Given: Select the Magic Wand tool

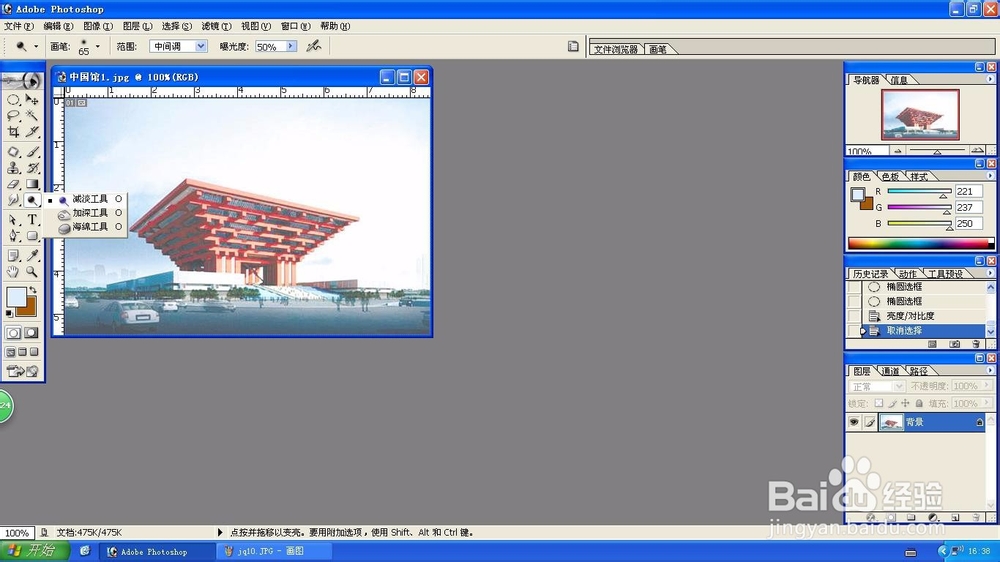Looking at the screenshot, I should [32, 116].
